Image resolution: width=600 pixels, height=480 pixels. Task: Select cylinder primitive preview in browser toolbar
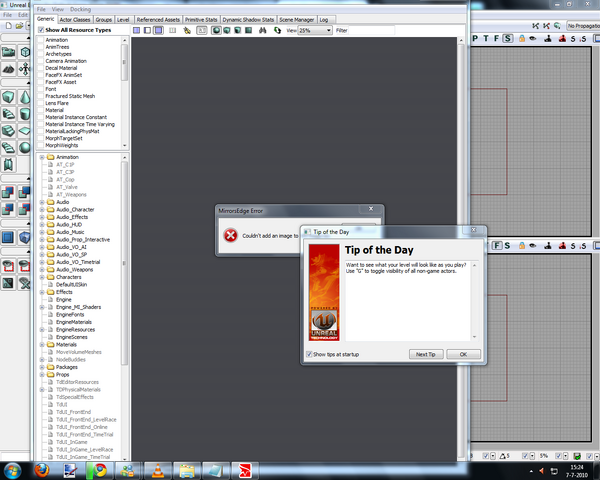238,30
